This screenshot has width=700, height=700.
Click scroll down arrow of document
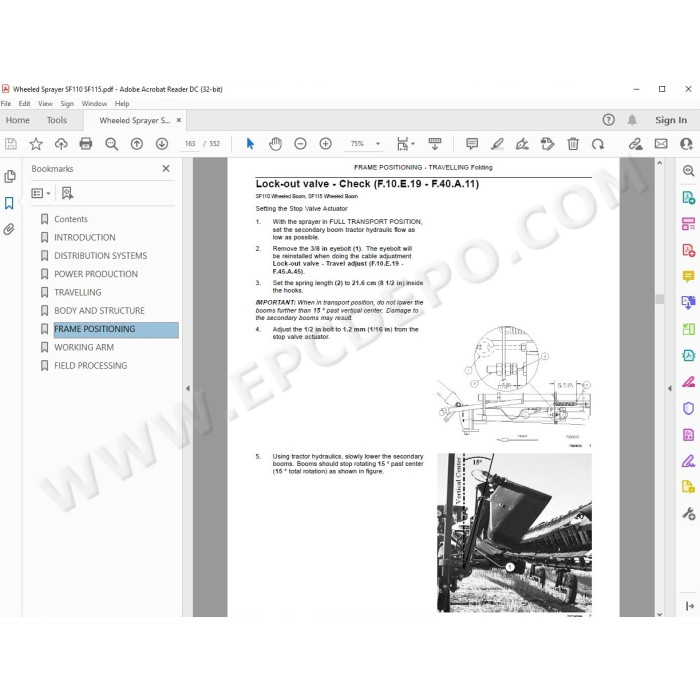tap(659, 614)
